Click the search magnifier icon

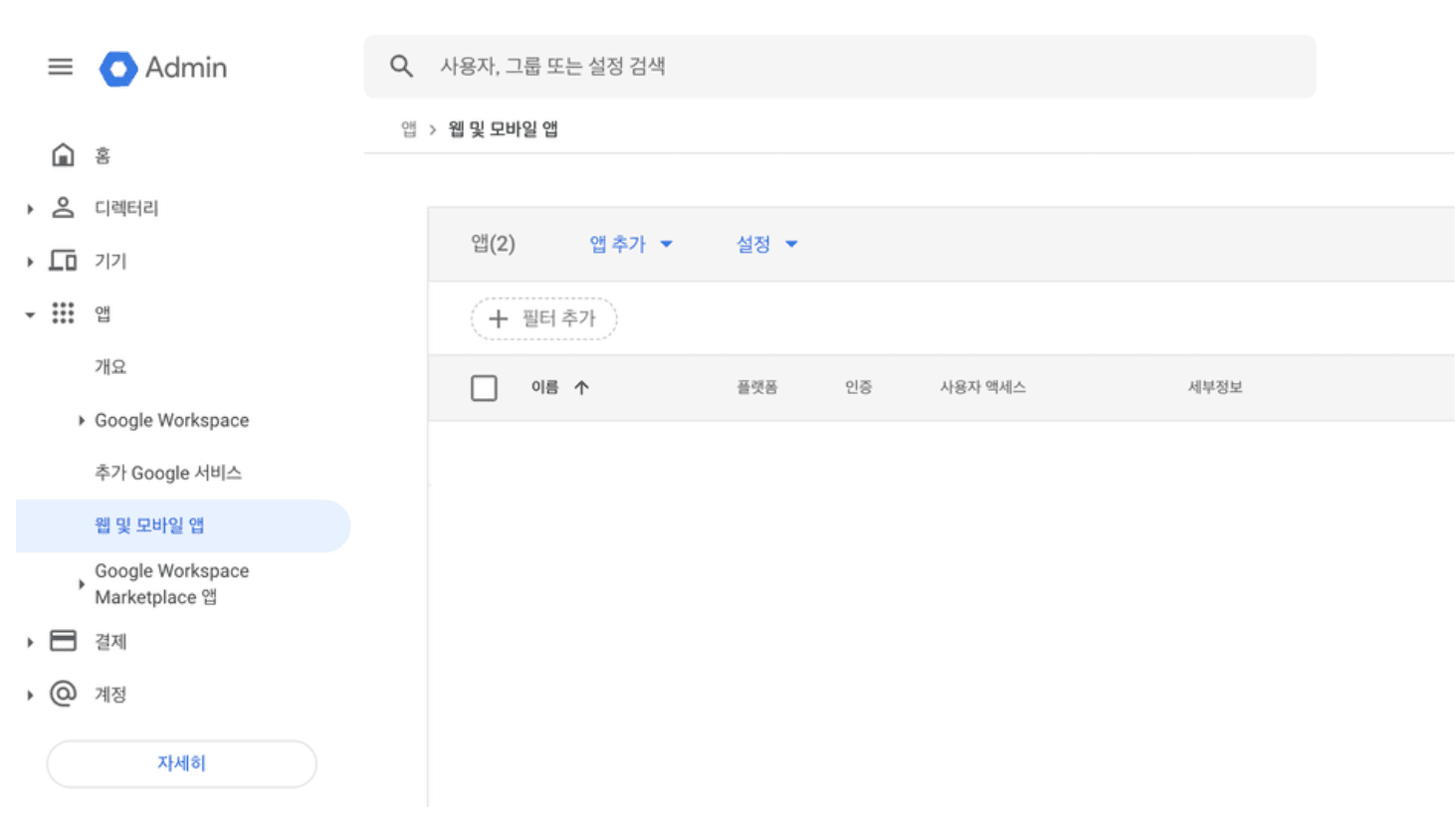tap(401, 66)
